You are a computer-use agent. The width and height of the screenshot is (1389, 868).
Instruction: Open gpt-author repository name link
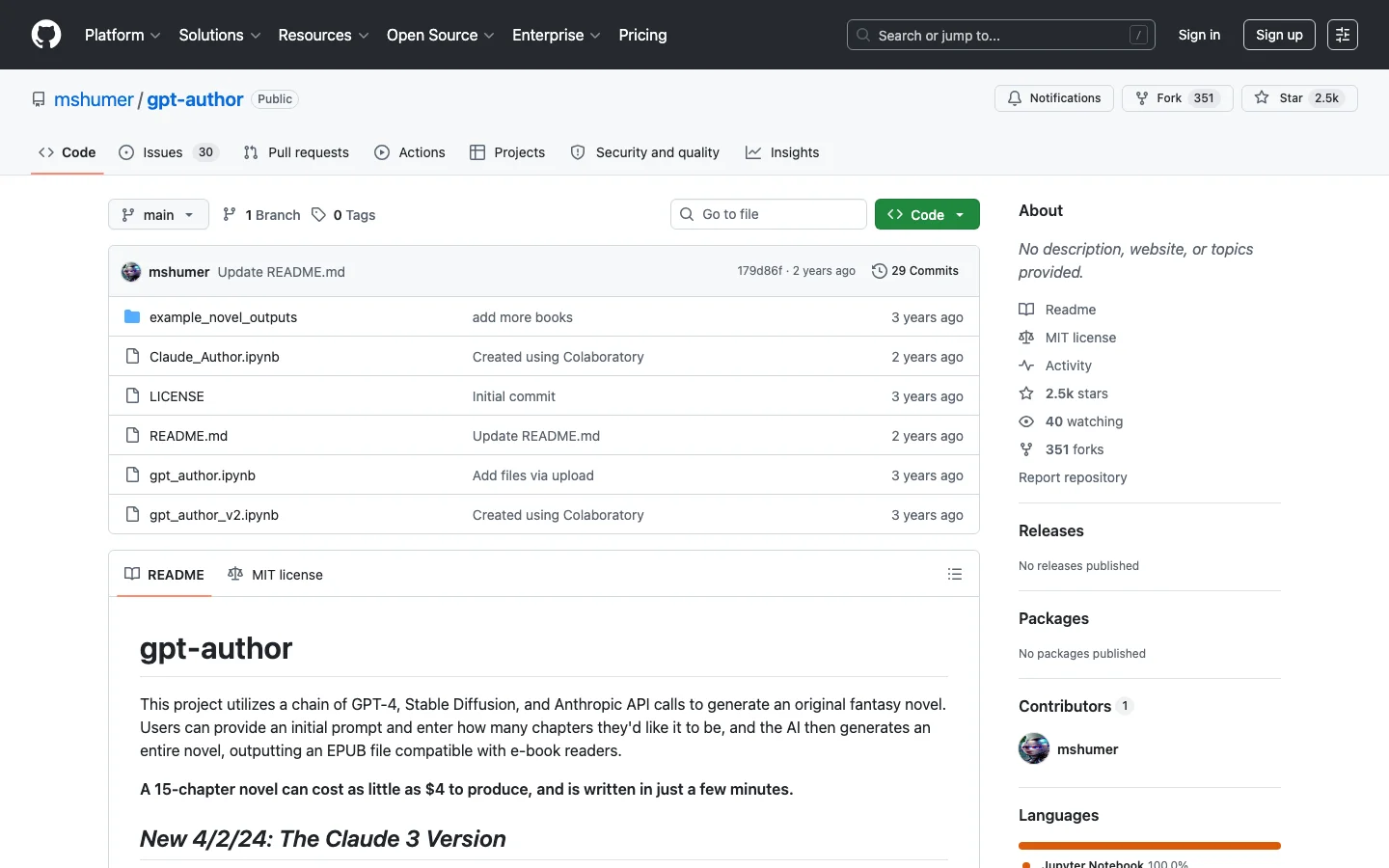(195, 99)
